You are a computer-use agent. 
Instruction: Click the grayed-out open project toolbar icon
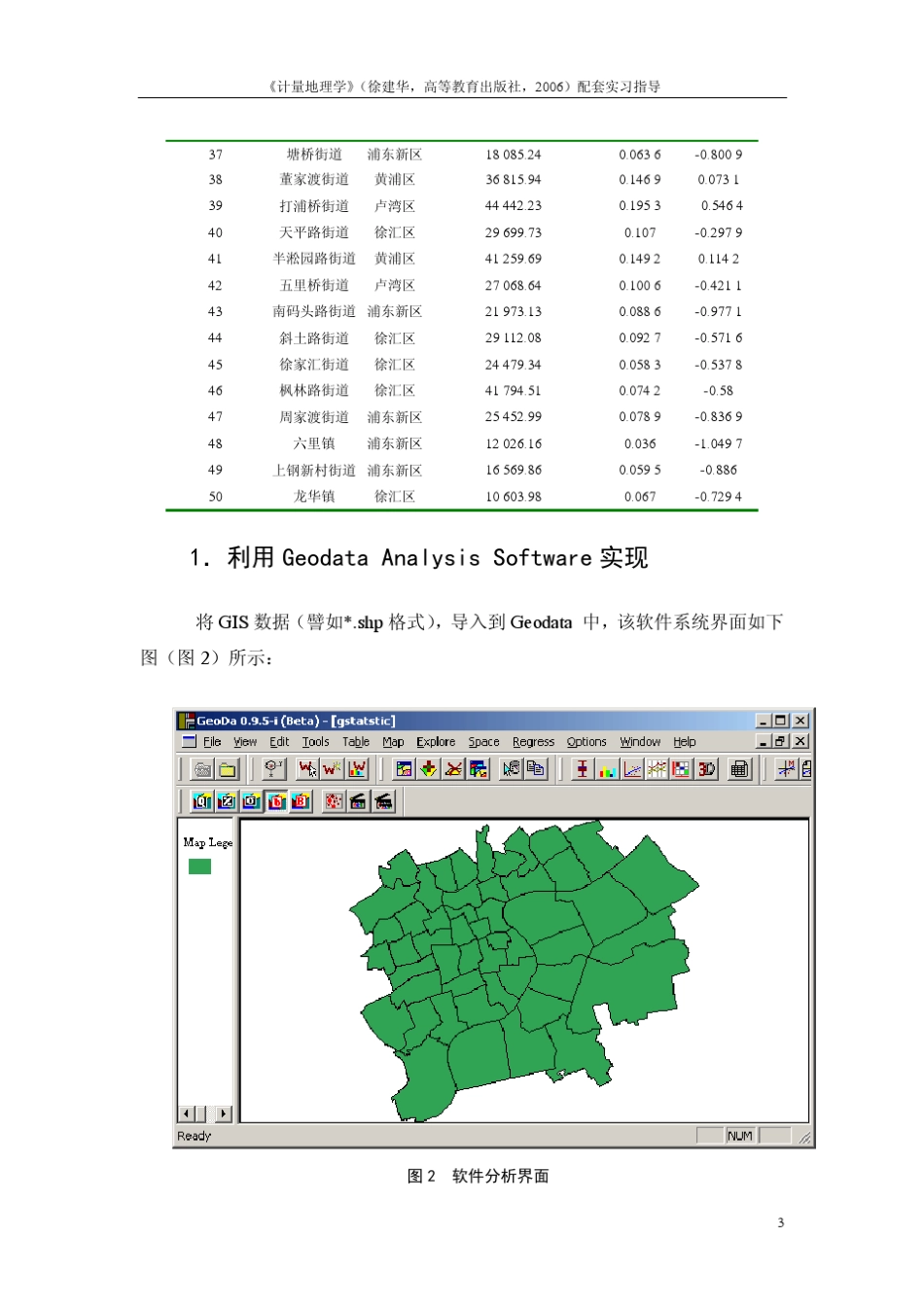pyautogui.click(x=202, y=769)
